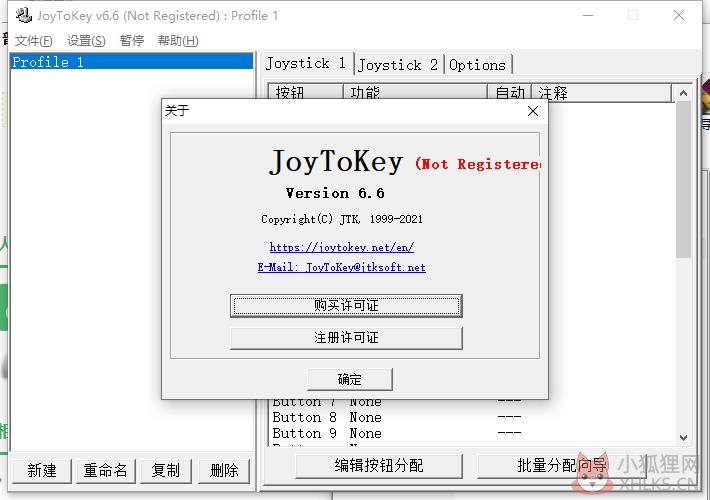The height and width of the screenshot is (500, 710).
Task: Click the 复制 profile button
Action: (x=166, y=471)
